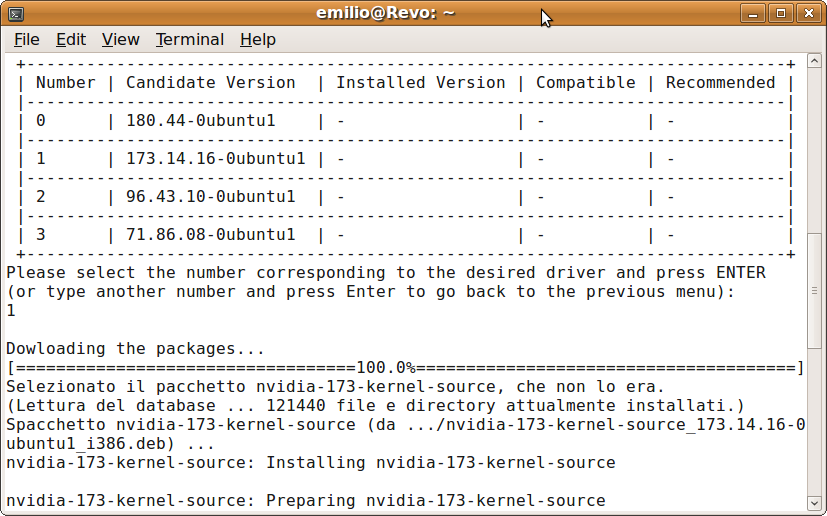Image resolution: width=827 pixels, height=516 pixels.
Task: Click the scrollbar down arrow
Action: coord(814,502)
